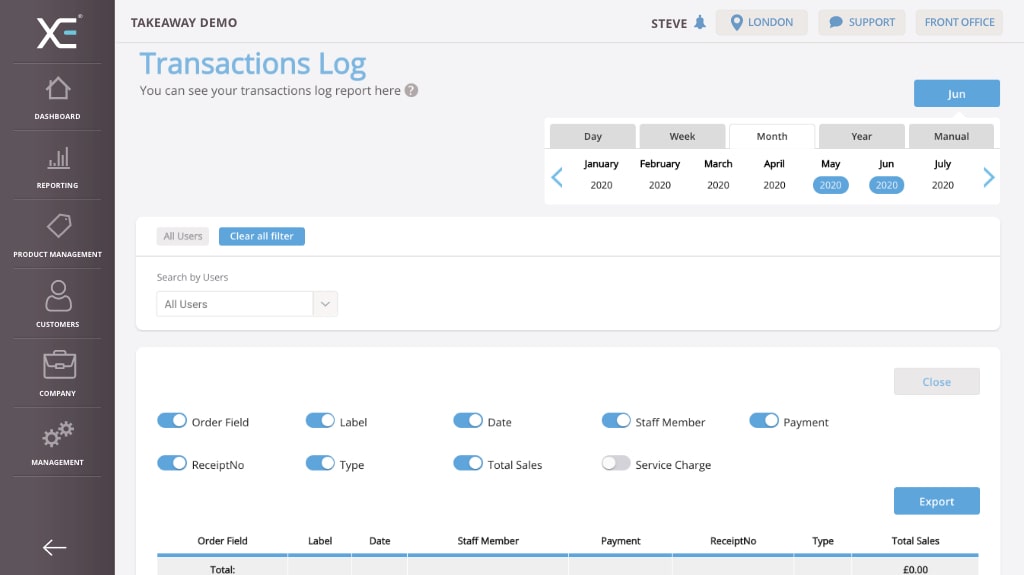Open the Dashboard home icon
Screen dimensions: 1024x575
(57, 90)
